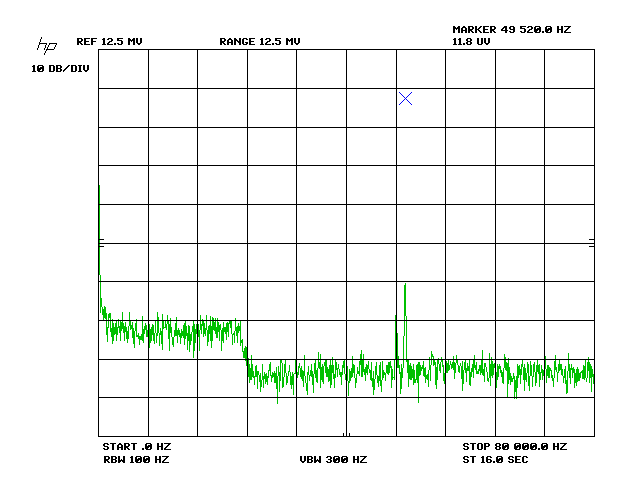Screen dimensions: 640x480
Task: Click the center frequency tick at bottom axis
Action: click(347, 434)
